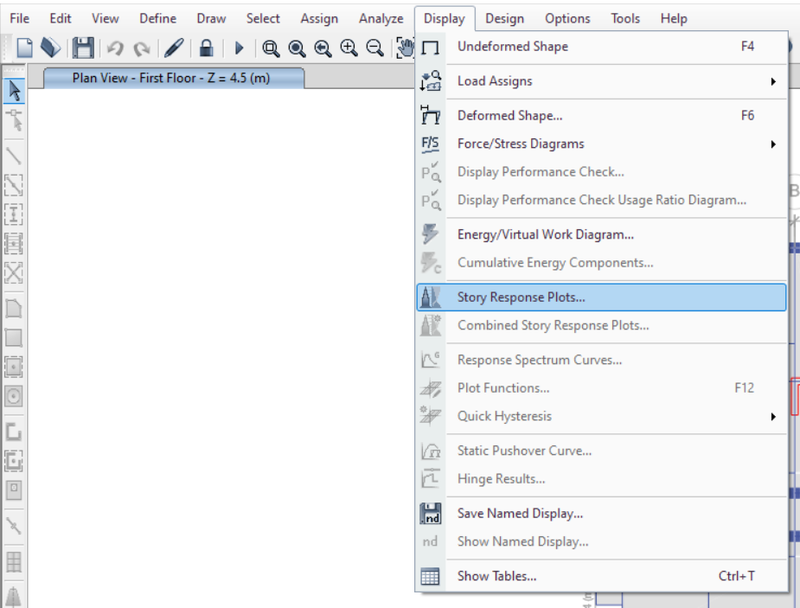Open the Help menu
The height and width of the screenshot is (608, 800).
tap(674, 18)
